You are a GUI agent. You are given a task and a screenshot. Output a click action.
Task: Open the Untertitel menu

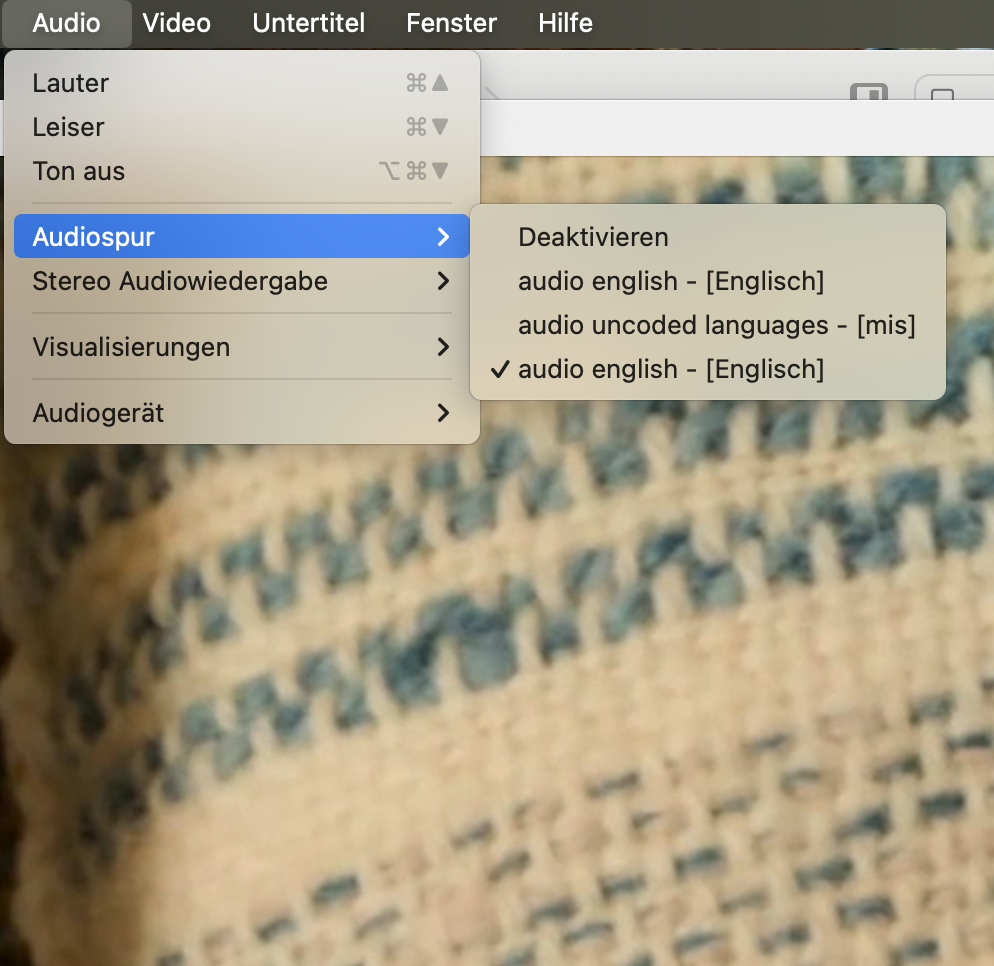309,23
